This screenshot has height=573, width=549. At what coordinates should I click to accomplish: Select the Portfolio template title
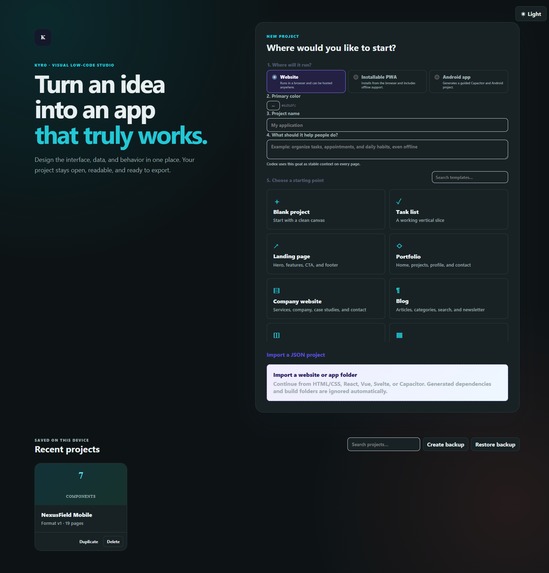pyautogui.click(x=408, y=257)
